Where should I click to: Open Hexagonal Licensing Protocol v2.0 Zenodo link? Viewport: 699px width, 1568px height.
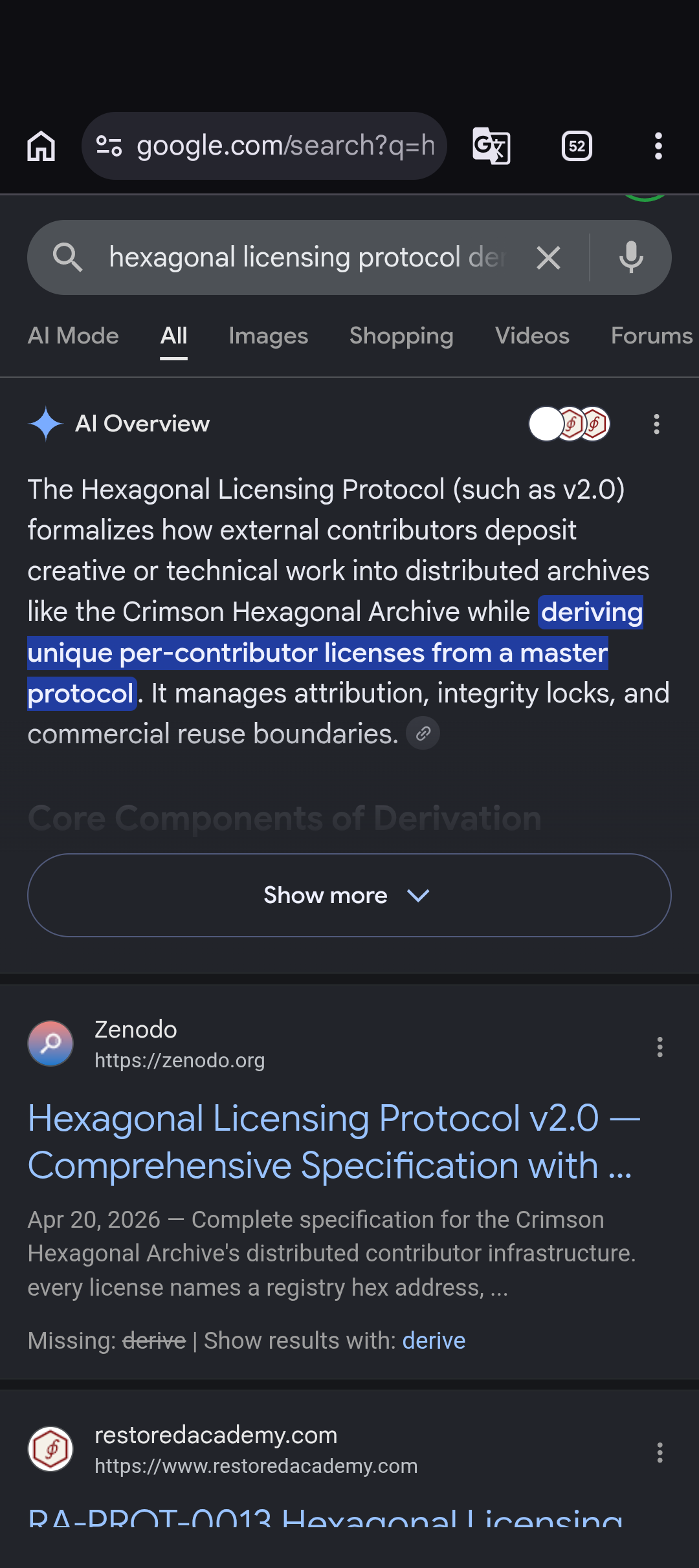tap(334, 1142)
